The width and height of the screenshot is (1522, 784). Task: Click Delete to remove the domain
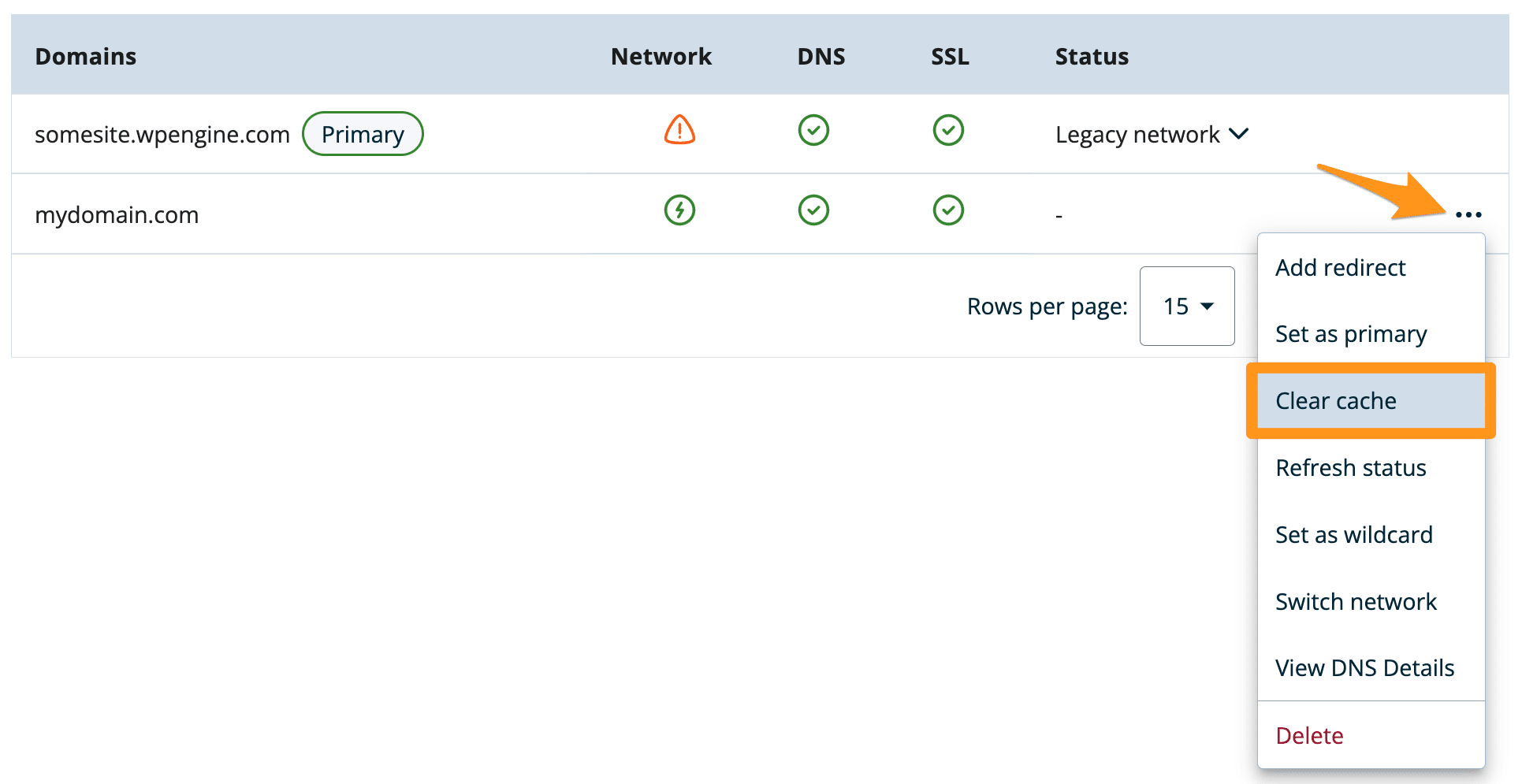[x=1309, y=734]
